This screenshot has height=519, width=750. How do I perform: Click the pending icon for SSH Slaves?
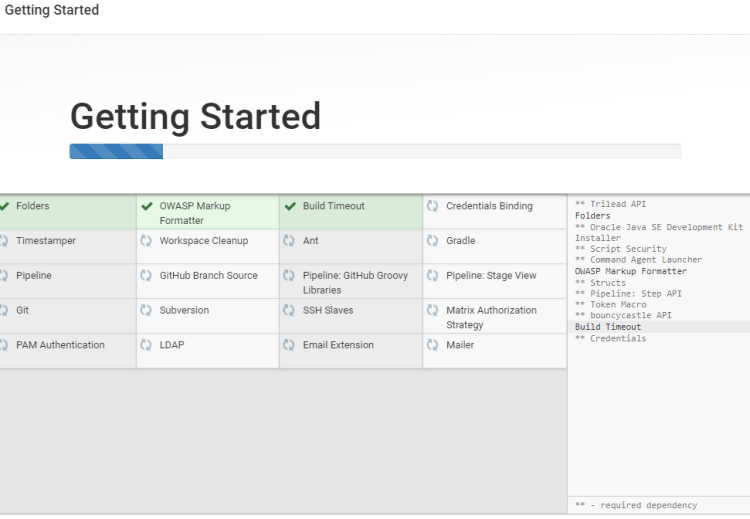pos(289,310)
